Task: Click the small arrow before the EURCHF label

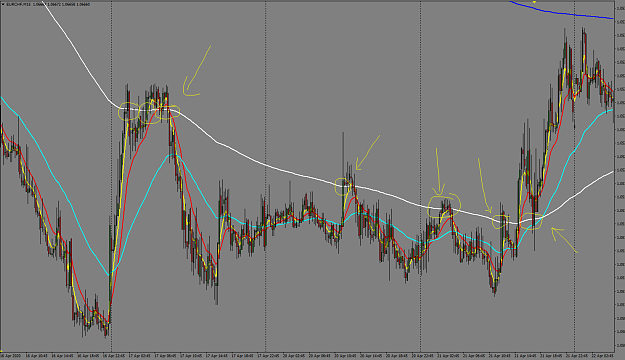Action: coord(3,4)
